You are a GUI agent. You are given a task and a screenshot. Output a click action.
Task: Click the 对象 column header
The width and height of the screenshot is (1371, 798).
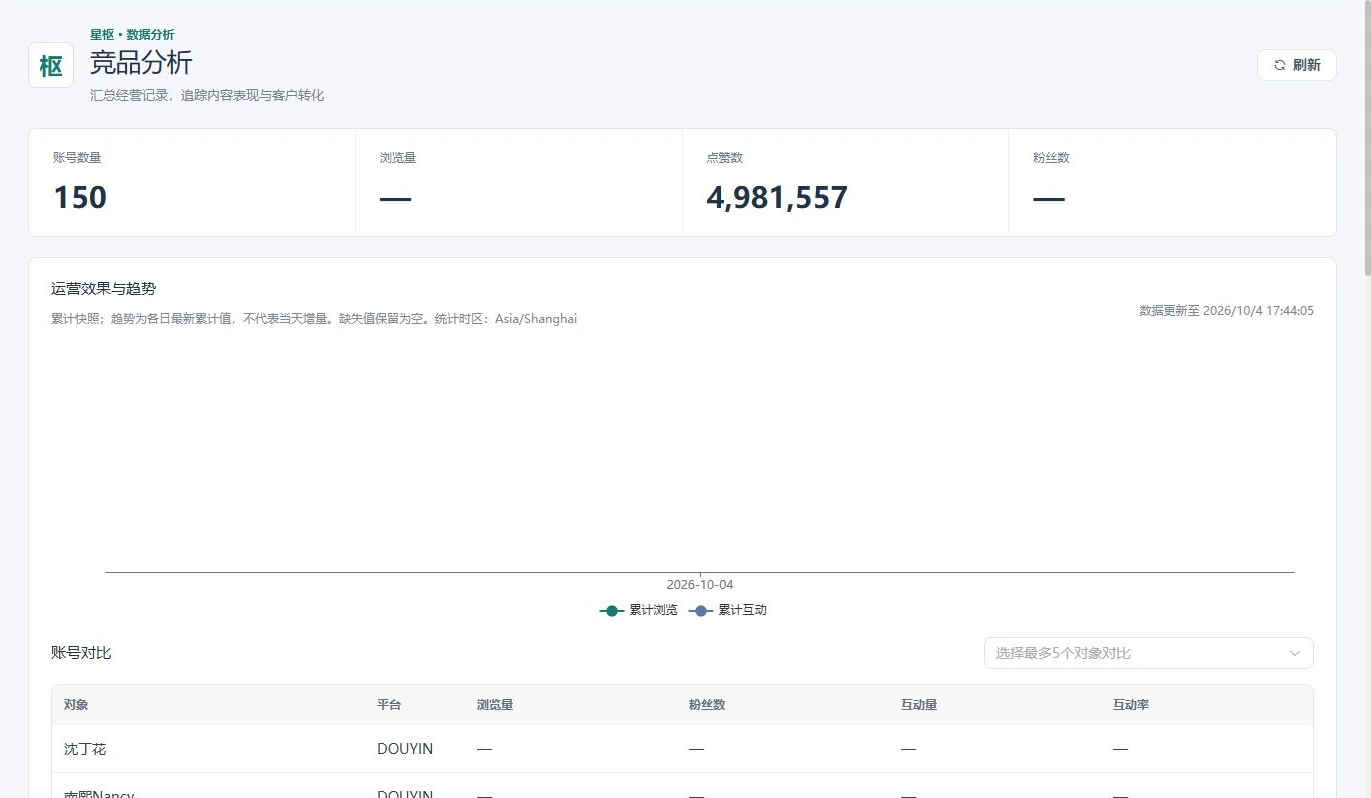click(76, 705)
